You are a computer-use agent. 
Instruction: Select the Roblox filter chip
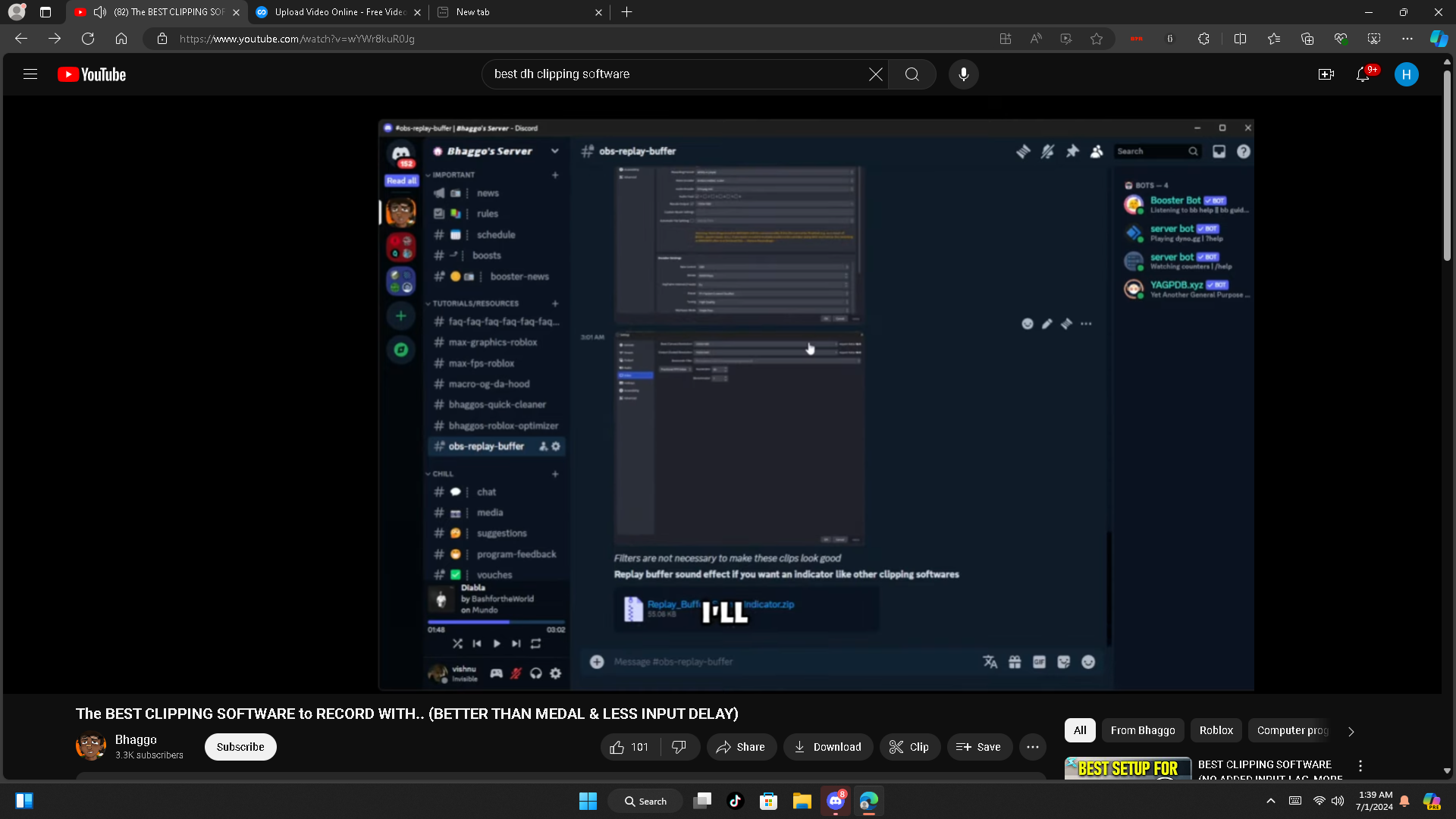1216,730
